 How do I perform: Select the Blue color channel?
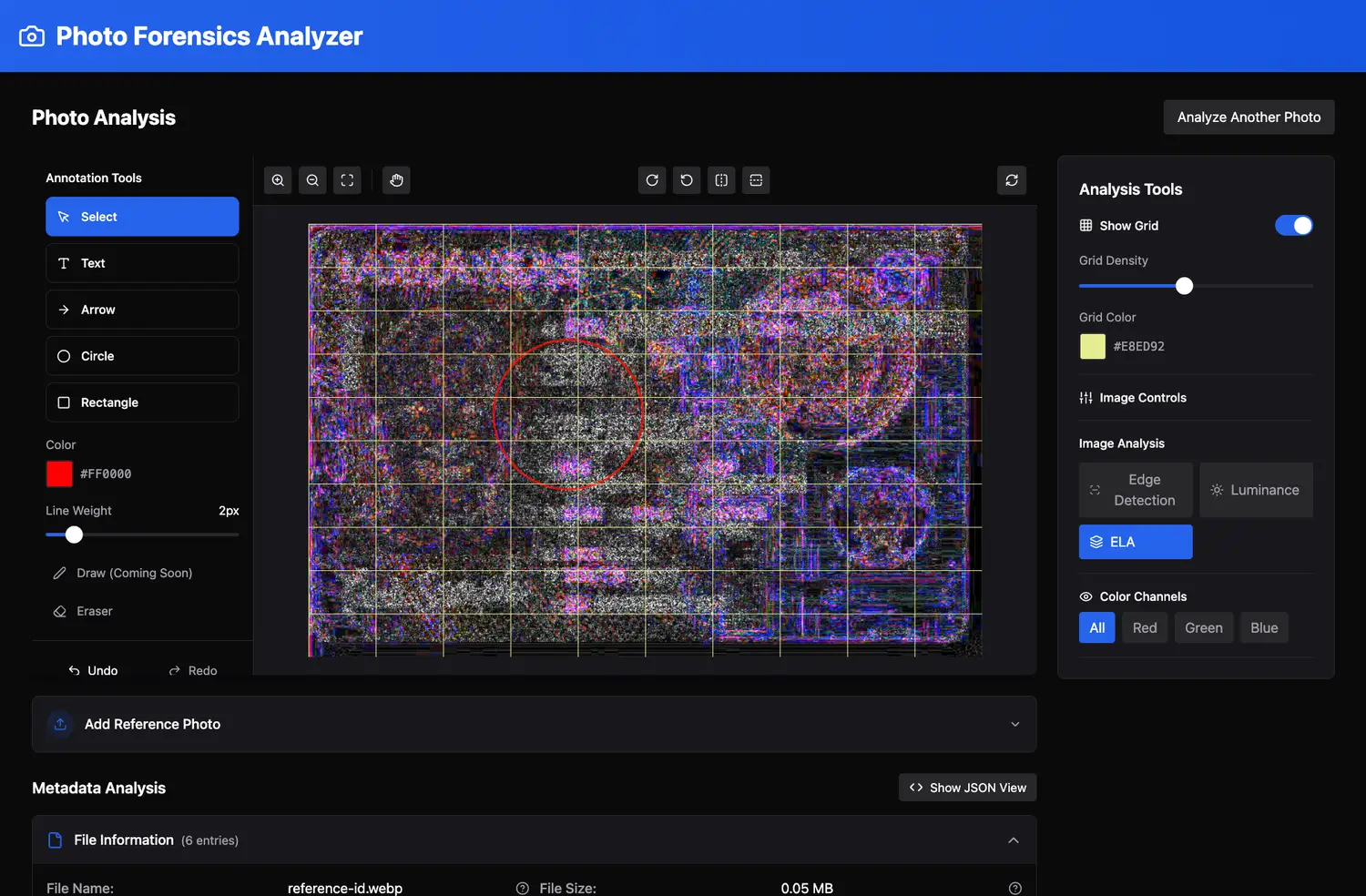click(1263, 628)
